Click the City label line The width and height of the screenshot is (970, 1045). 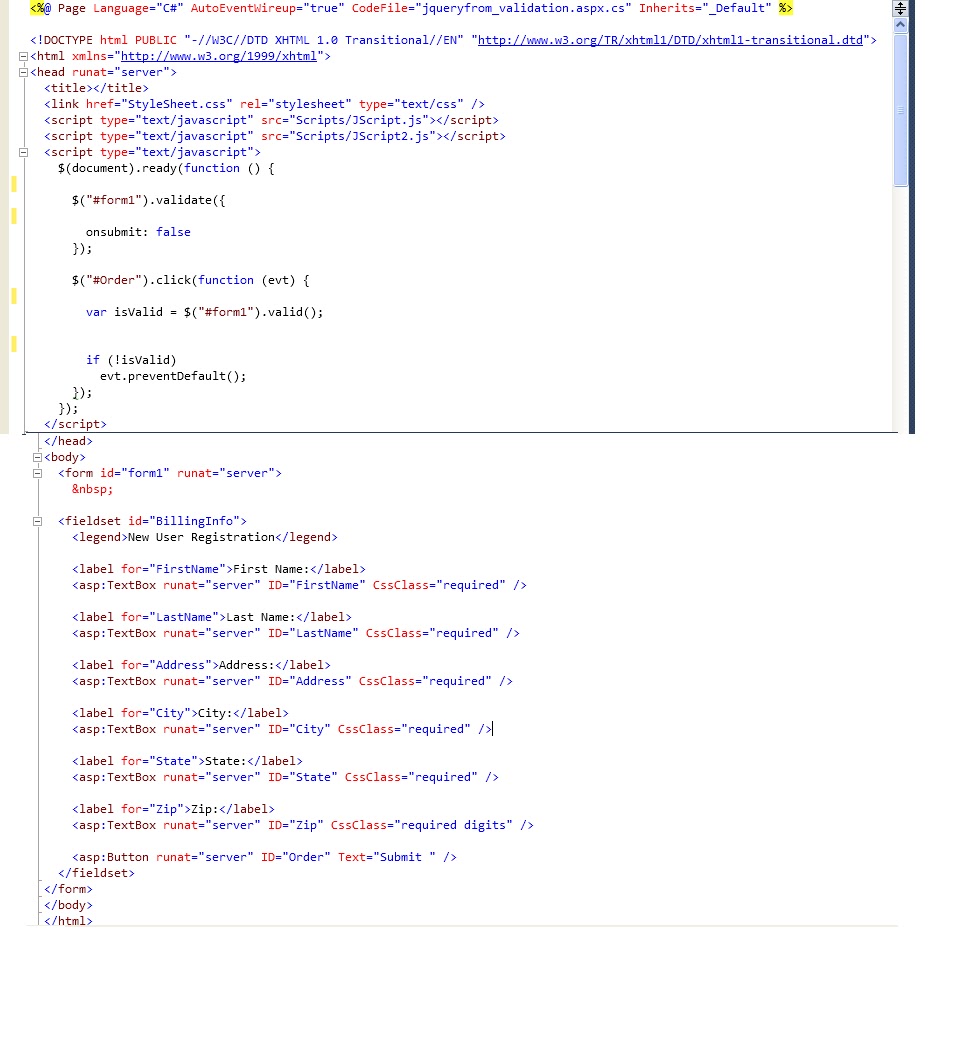tap(181, 713)
